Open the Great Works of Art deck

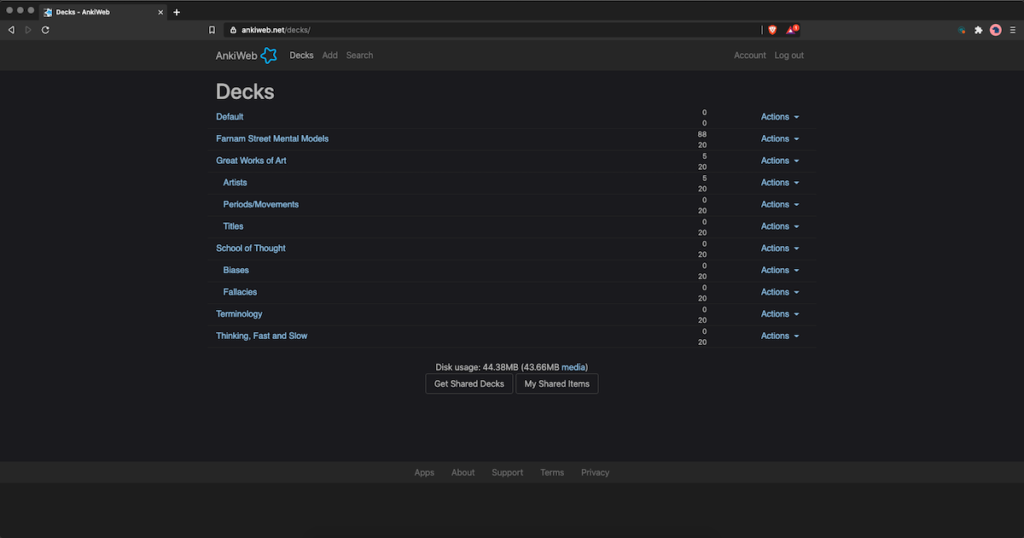(251, 161)
